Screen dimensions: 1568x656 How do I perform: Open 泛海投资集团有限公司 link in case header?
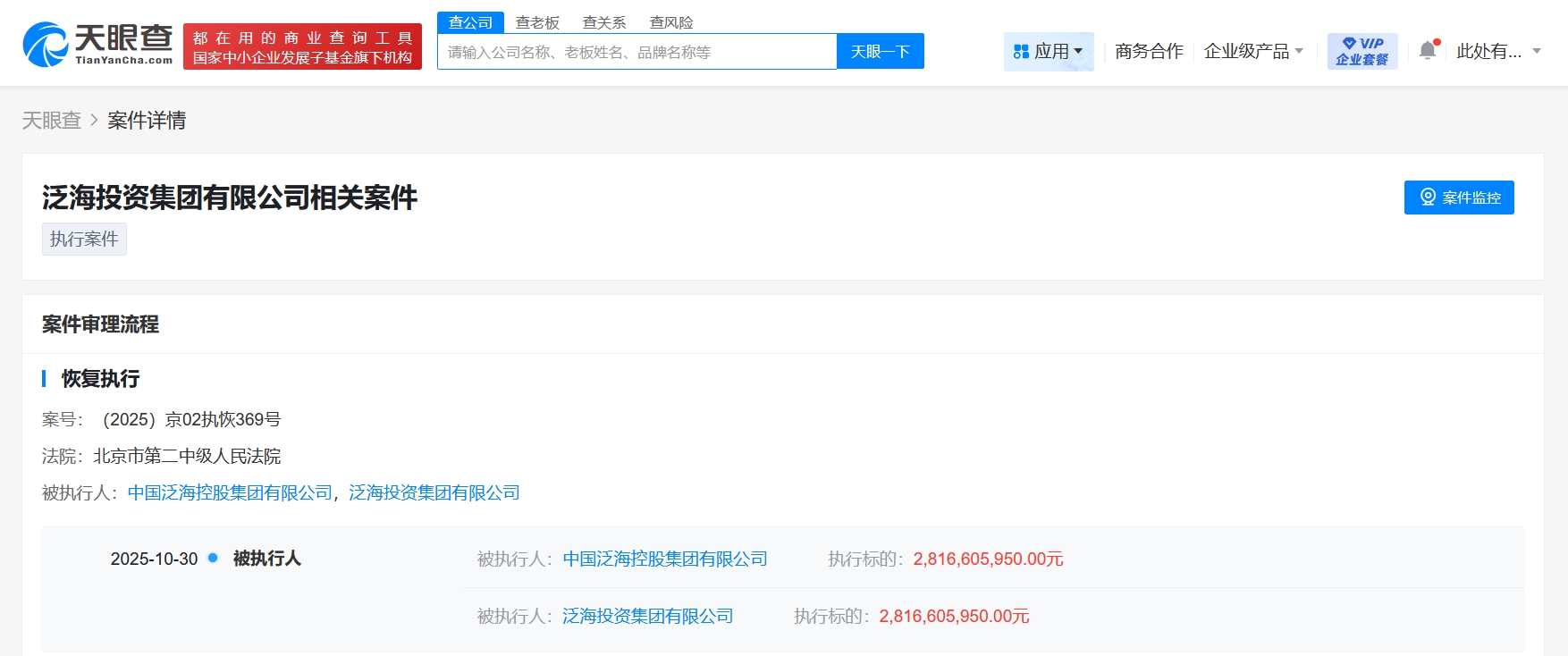(x=434, y=493)
